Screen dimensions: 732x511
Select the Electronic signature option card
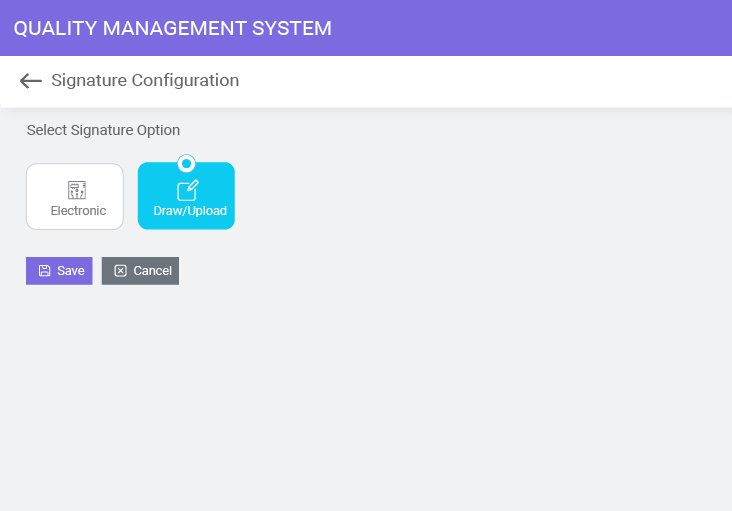pyautogui.click(x=75, y=196)
